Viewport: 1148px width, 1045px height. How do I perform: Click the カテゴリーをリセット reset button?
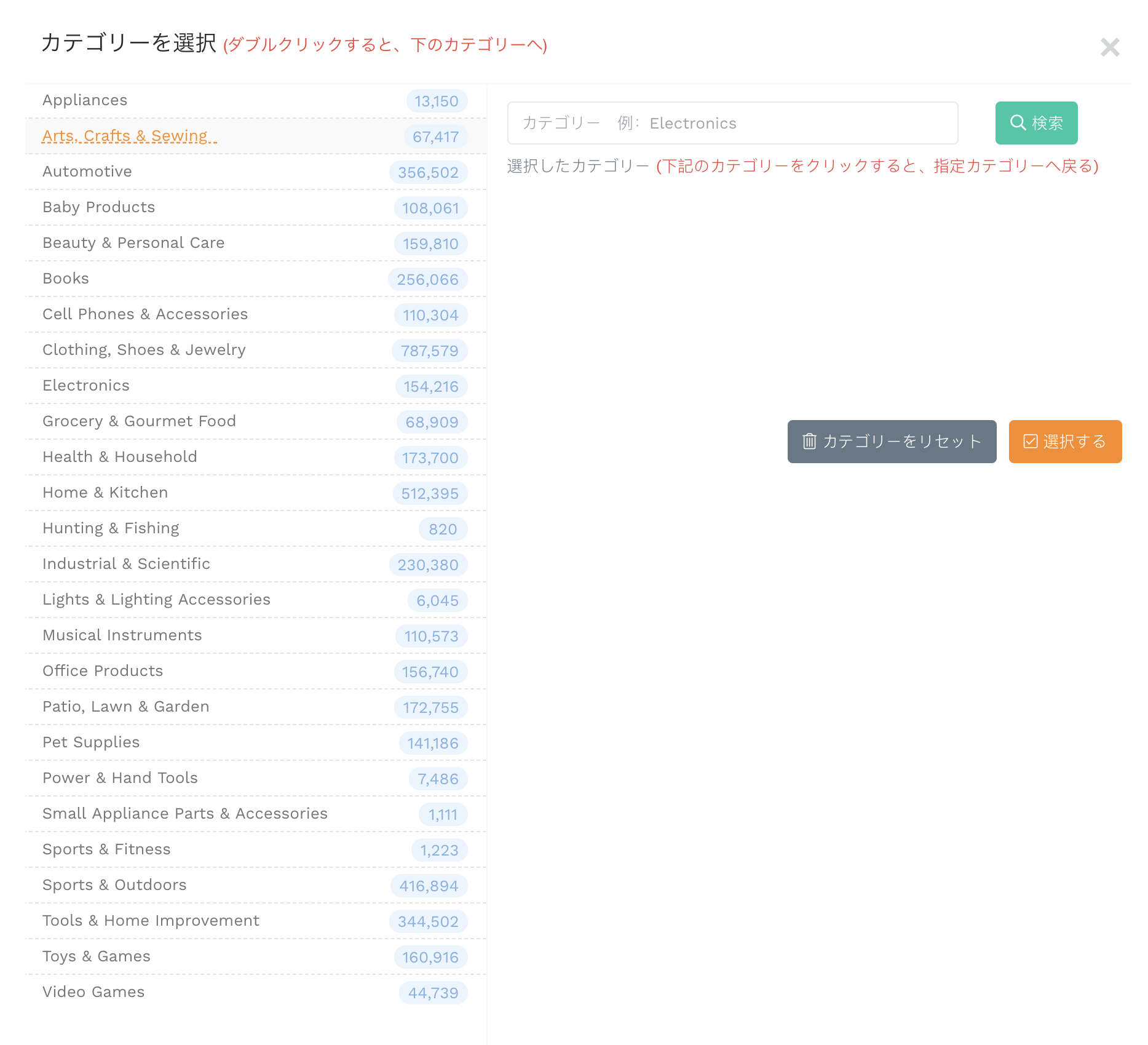click(892, 442)
